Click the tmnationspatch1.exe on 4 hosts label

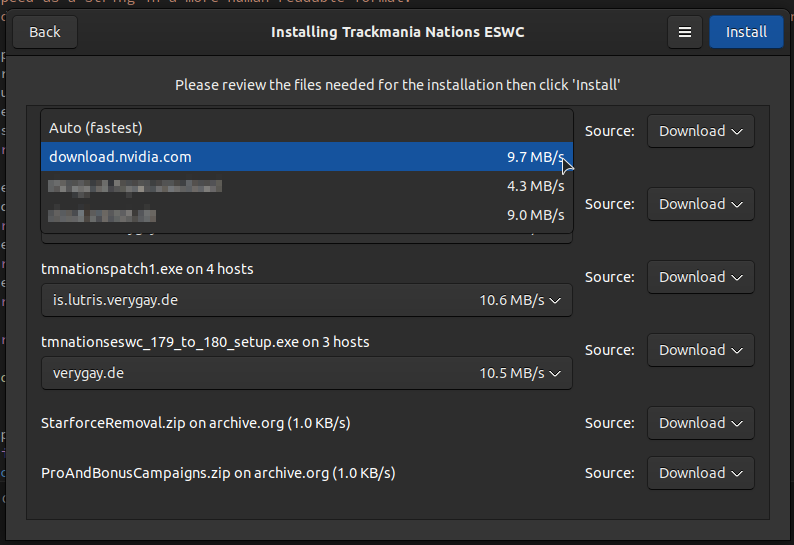[x=147, y=269]
